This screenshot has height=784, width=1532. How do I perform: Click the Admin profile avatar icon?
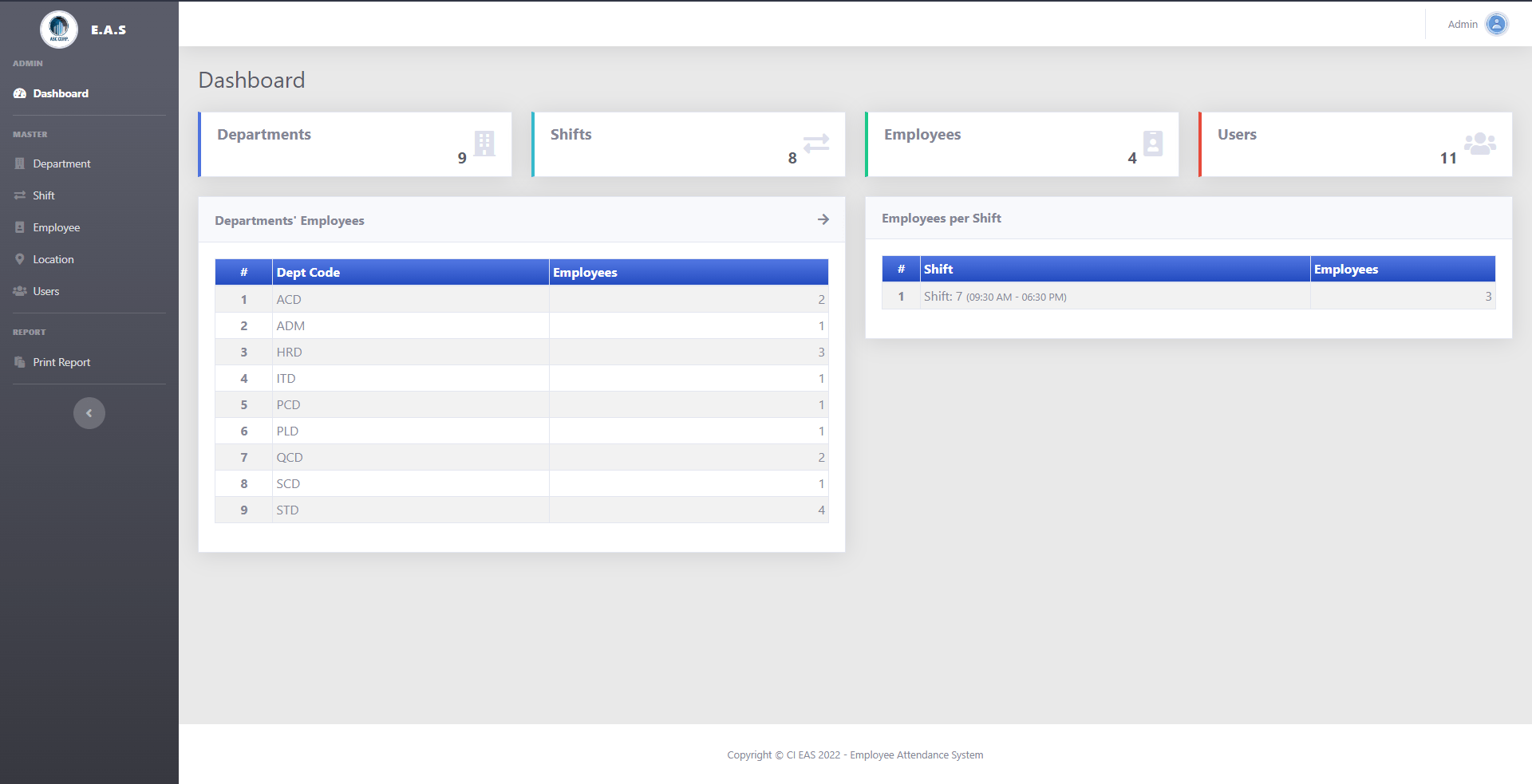(1497, 24)
